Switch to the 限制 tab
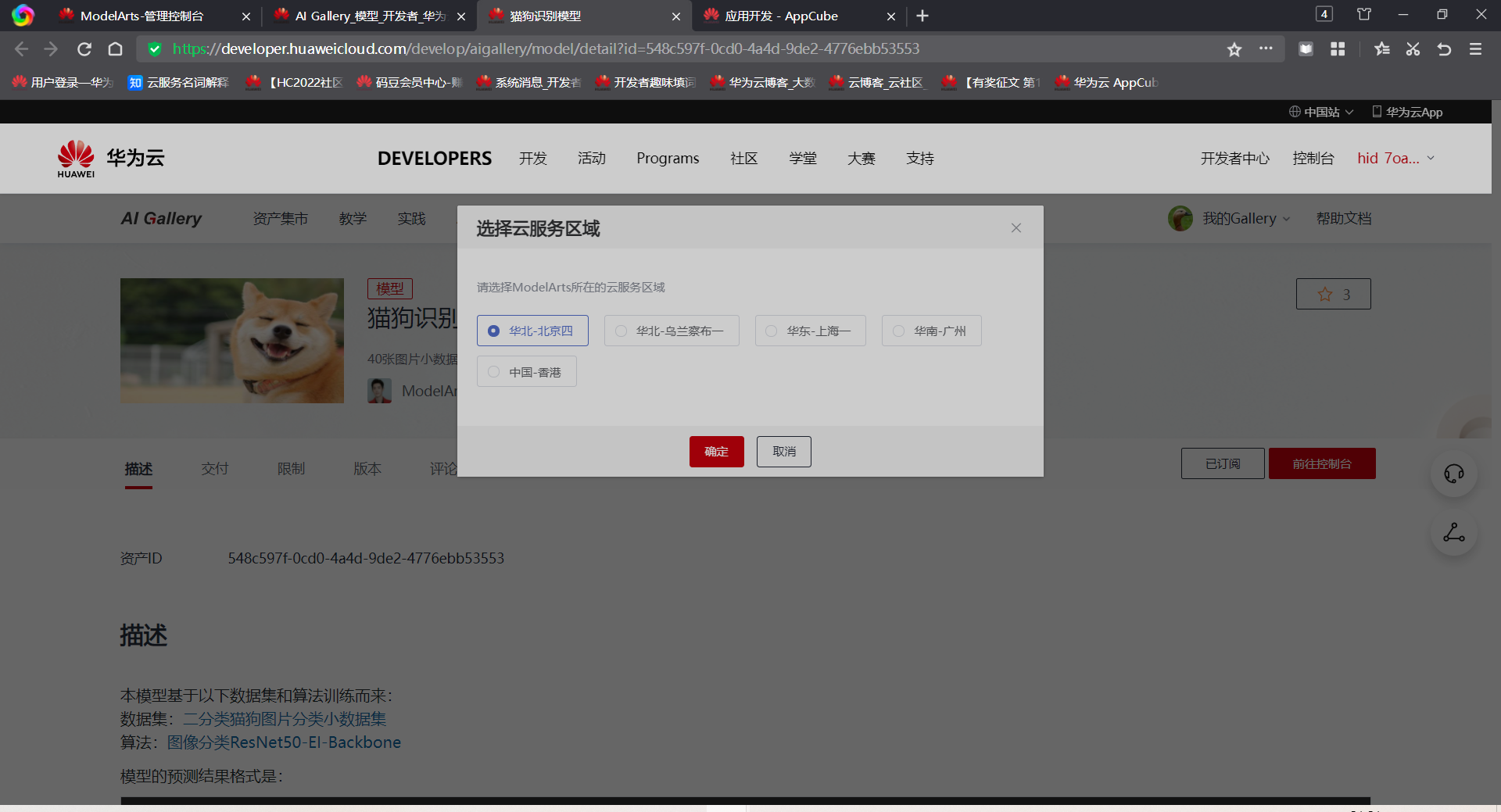This screenshot has height=812, width=1501. coord(291,469)
